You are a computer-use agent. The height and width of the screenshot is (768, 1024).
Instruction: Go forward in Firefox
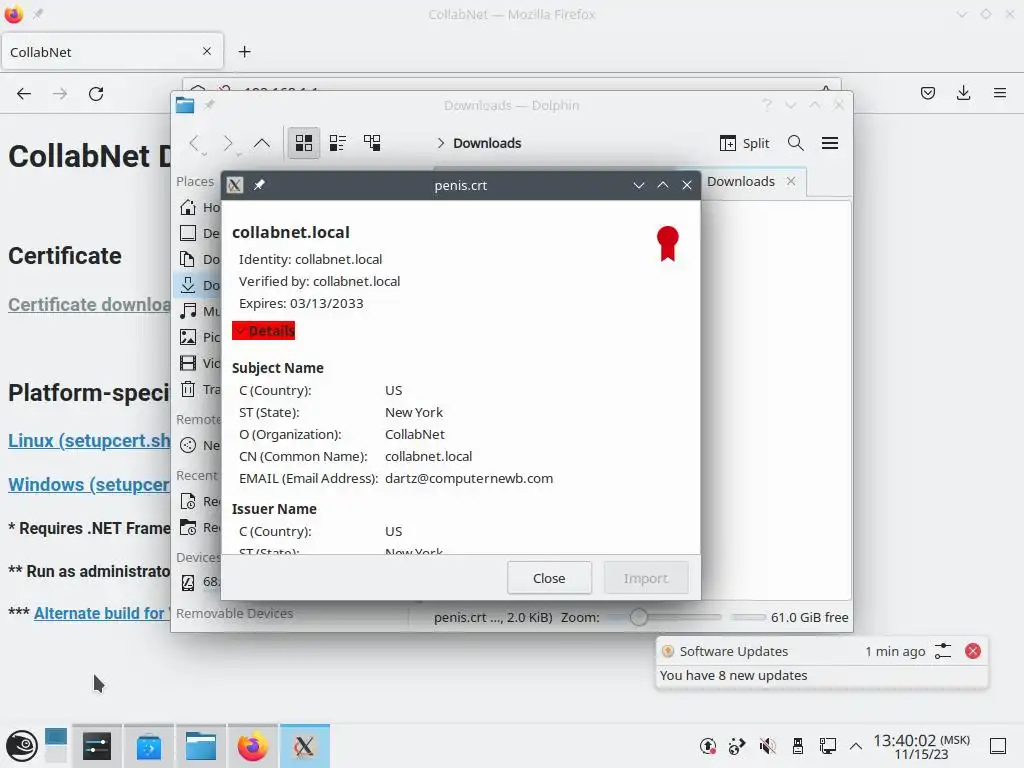(x=60, y=93)
